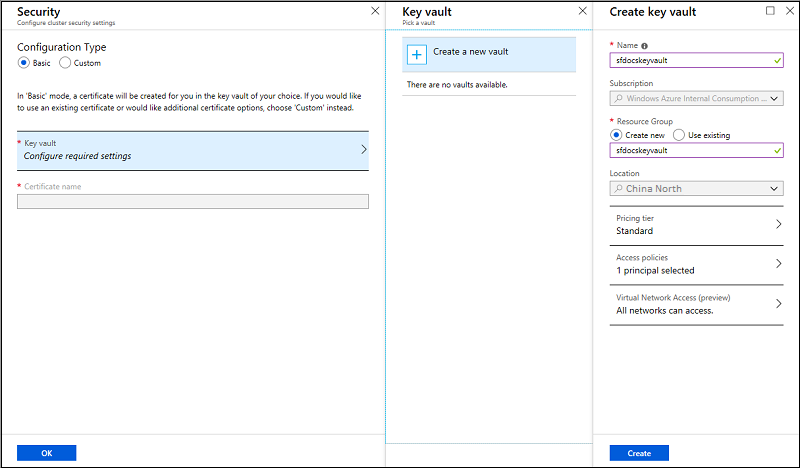The image size is (800, 468).
Task: Close the Create key vault panel
Action: 785,11
